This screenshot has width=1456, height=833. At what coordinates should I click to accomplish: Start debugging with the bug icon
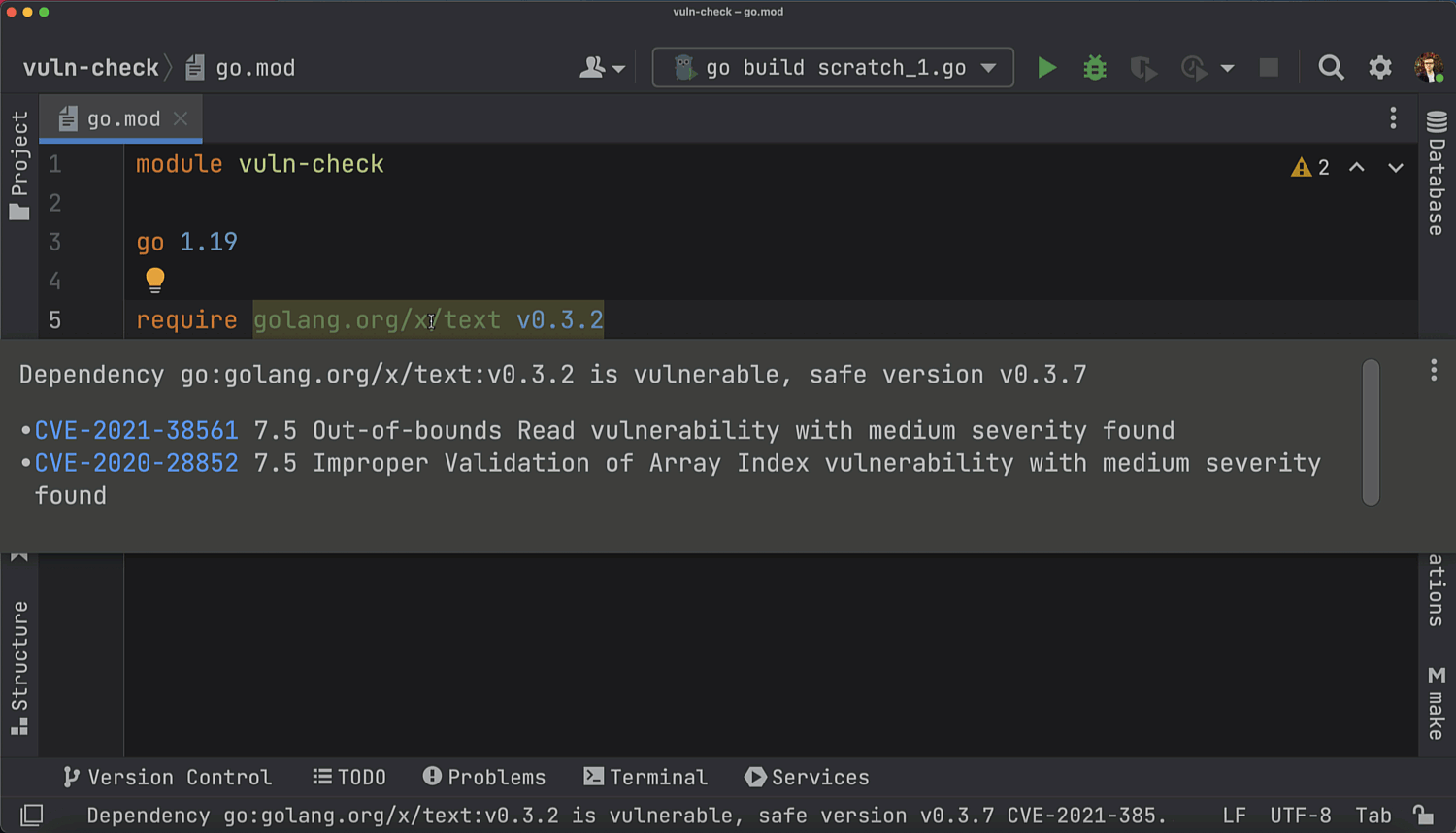pos(1095,68)
